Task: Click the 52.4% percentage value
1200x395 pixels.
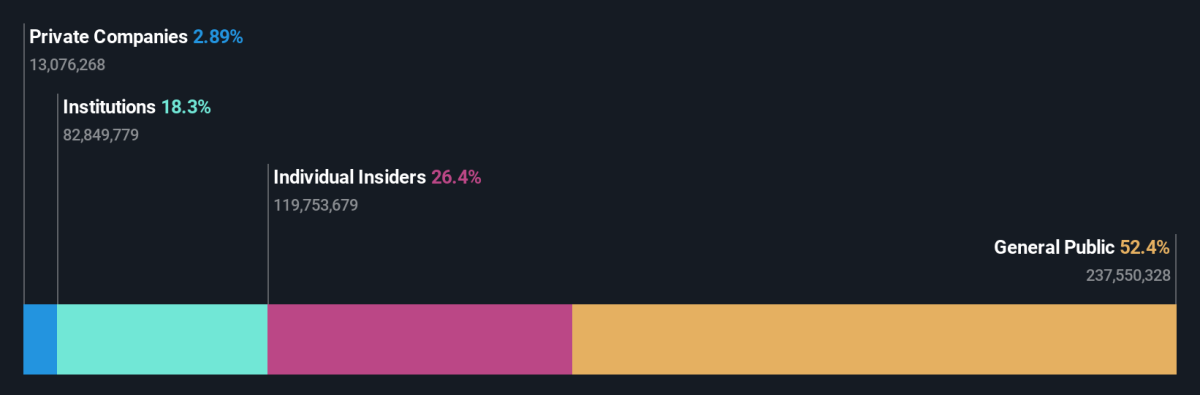Action: tap(1145, 247)
